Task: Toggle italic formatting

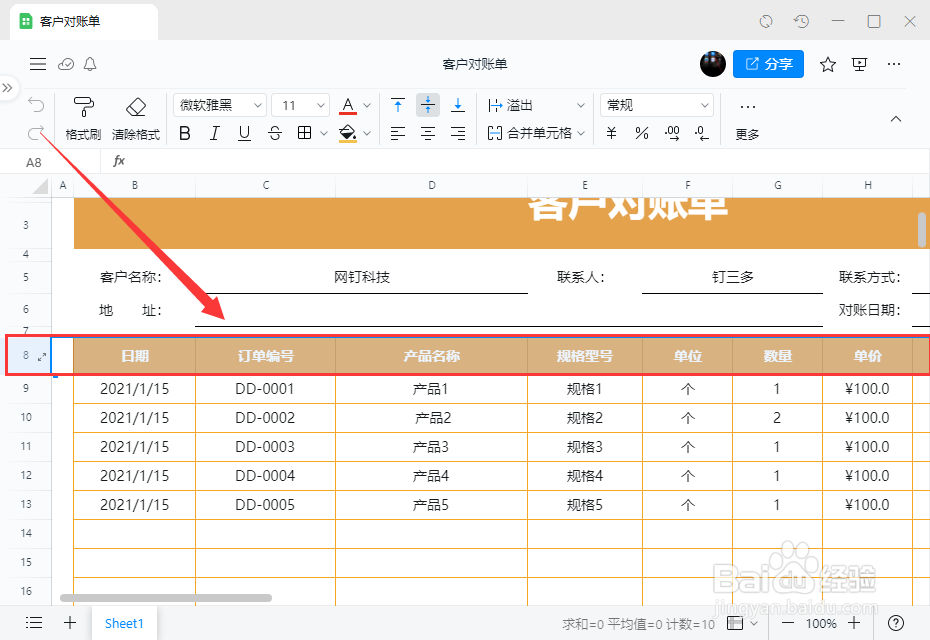Action: [214, 132]
